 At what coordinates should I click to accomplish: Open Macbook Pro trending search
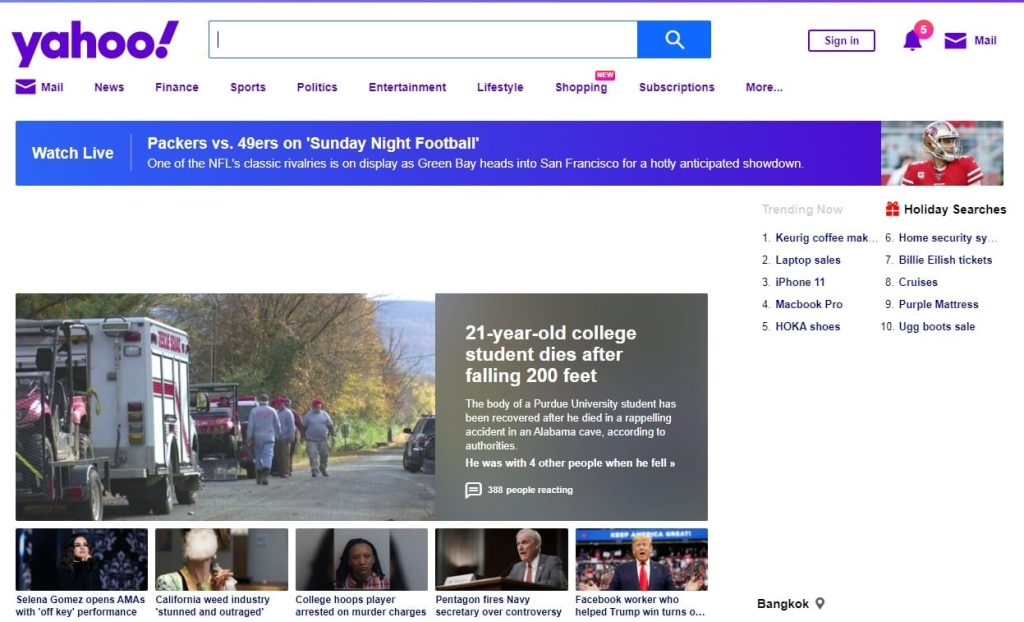click(x=808, y=304)
